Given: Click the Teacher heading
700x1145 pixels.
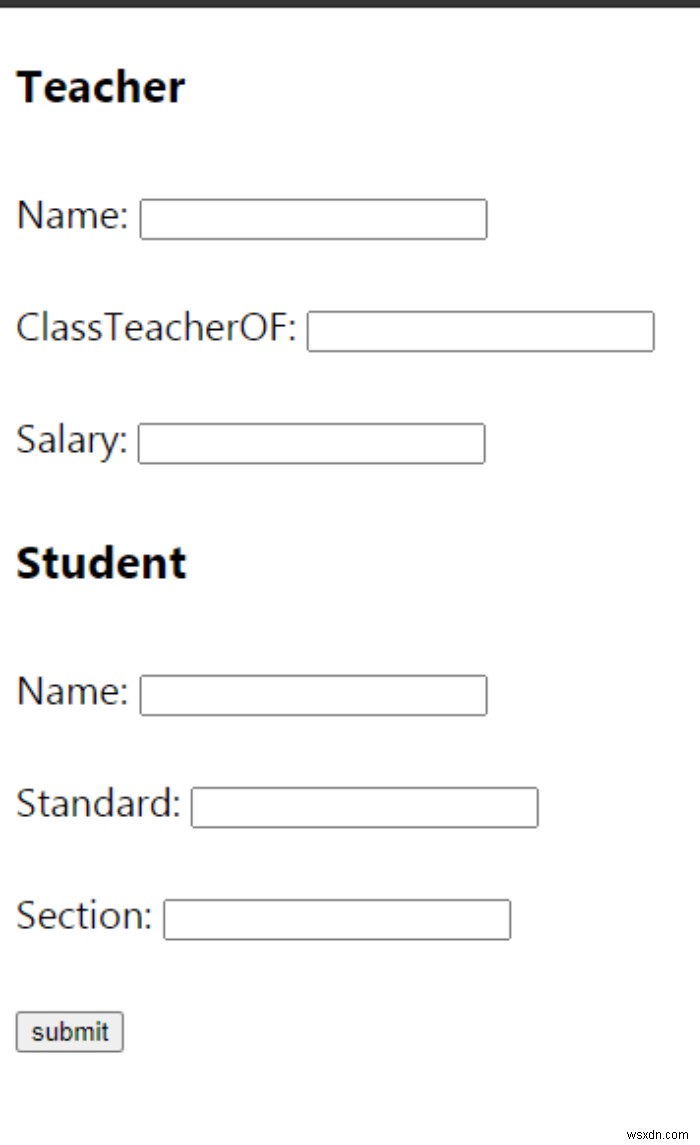Looking at the screenshot, I should coord(101,87).
